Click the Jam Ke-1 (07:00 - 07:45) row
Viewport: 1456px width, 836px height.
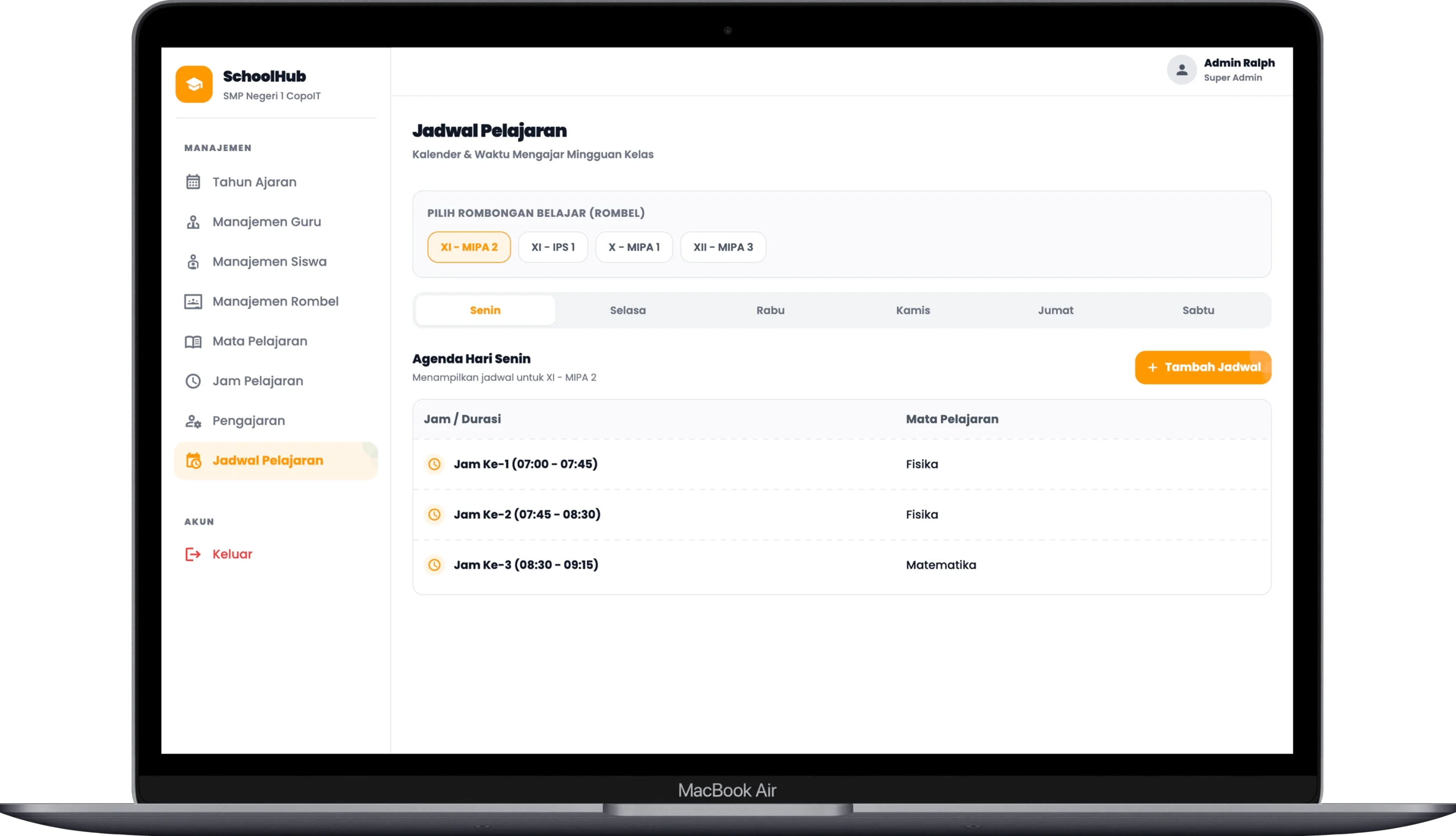[x=841, y=464]
